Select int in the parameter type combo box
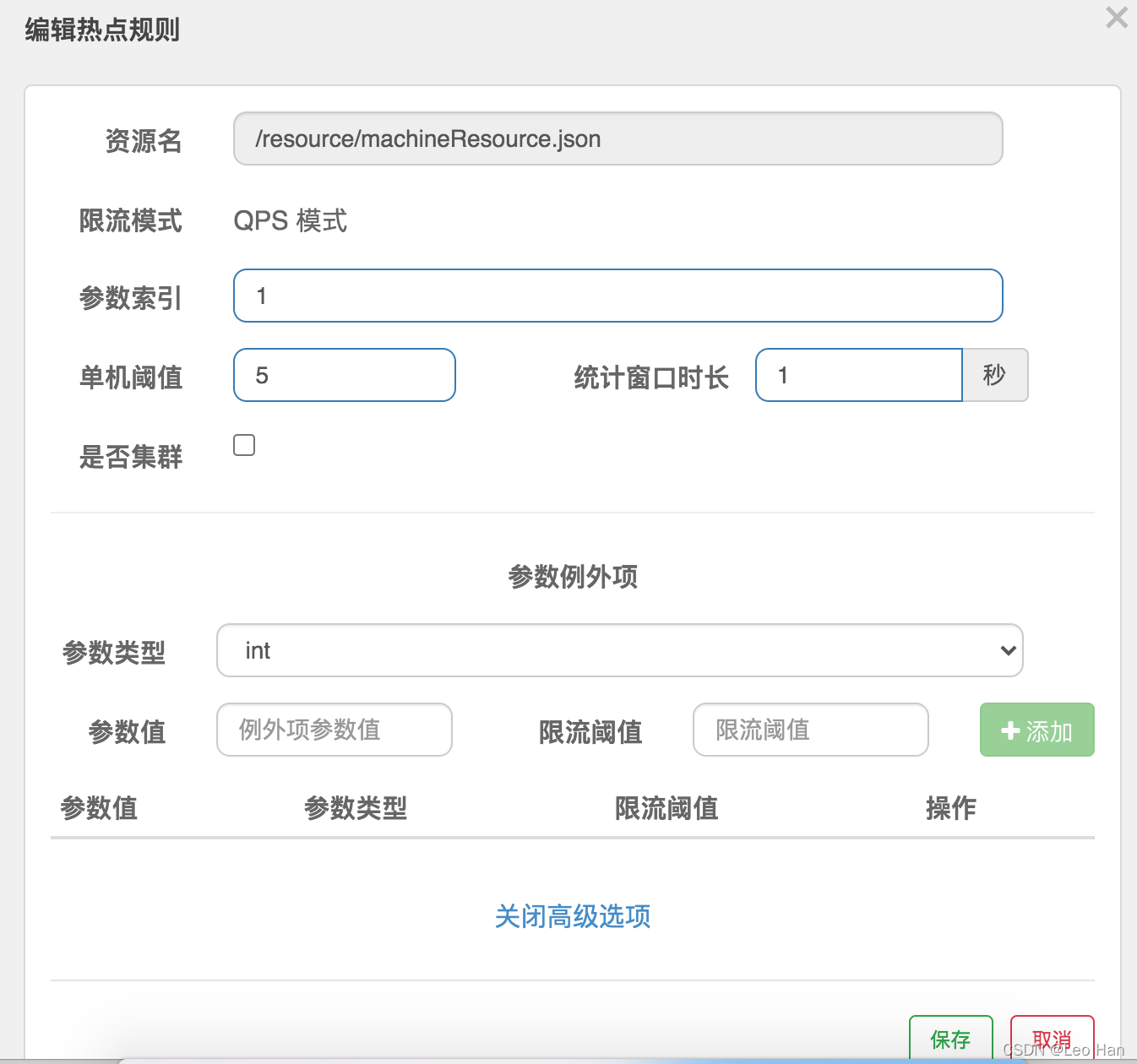 [x=591, y=650]
